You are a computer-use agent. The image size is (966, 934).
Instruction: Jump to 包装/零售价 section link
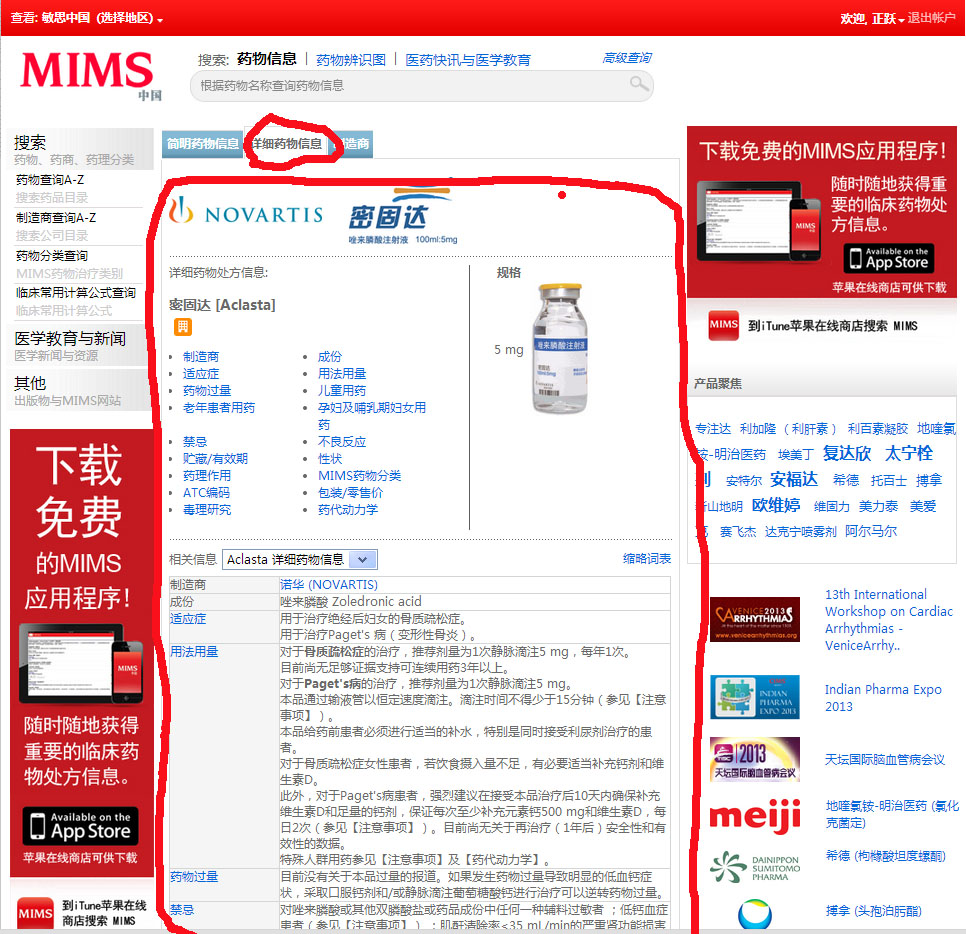[350, 493]
